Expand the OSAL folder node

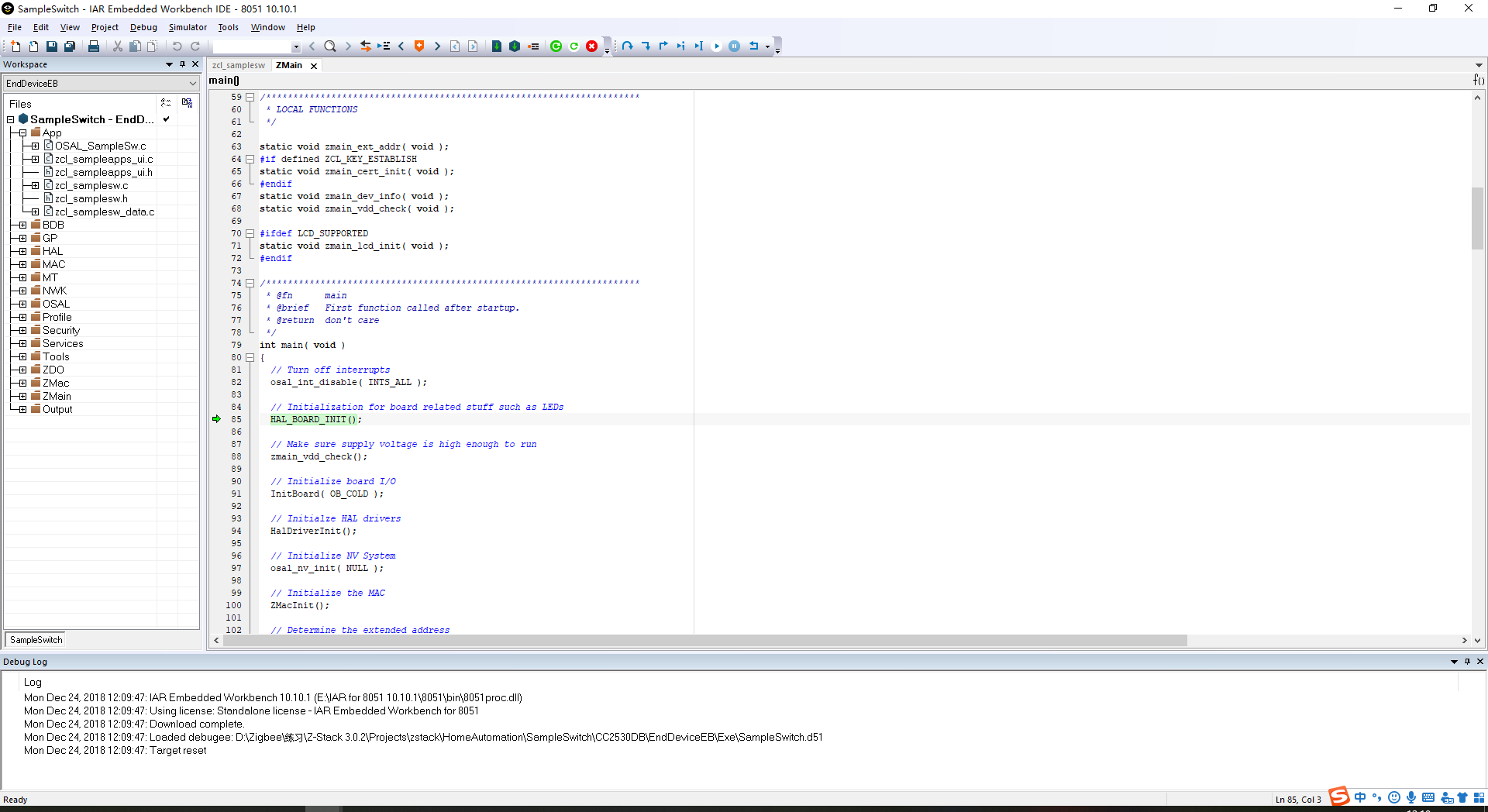[x=22, y=304]
